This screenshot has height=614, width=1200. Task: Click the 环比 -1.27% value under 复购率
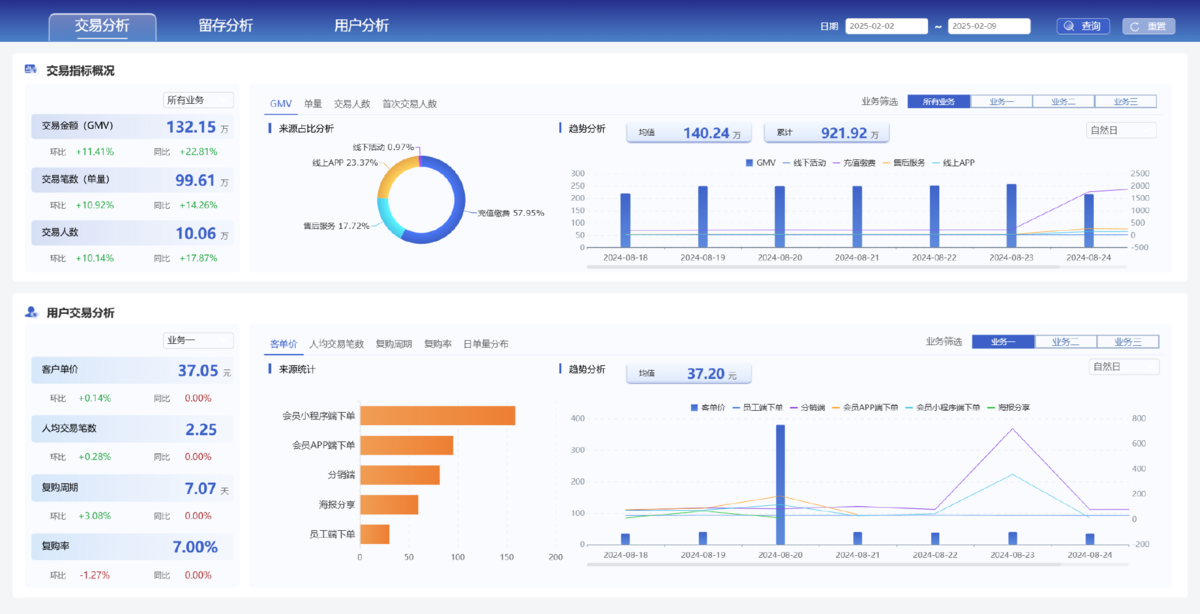pos(94,575)
